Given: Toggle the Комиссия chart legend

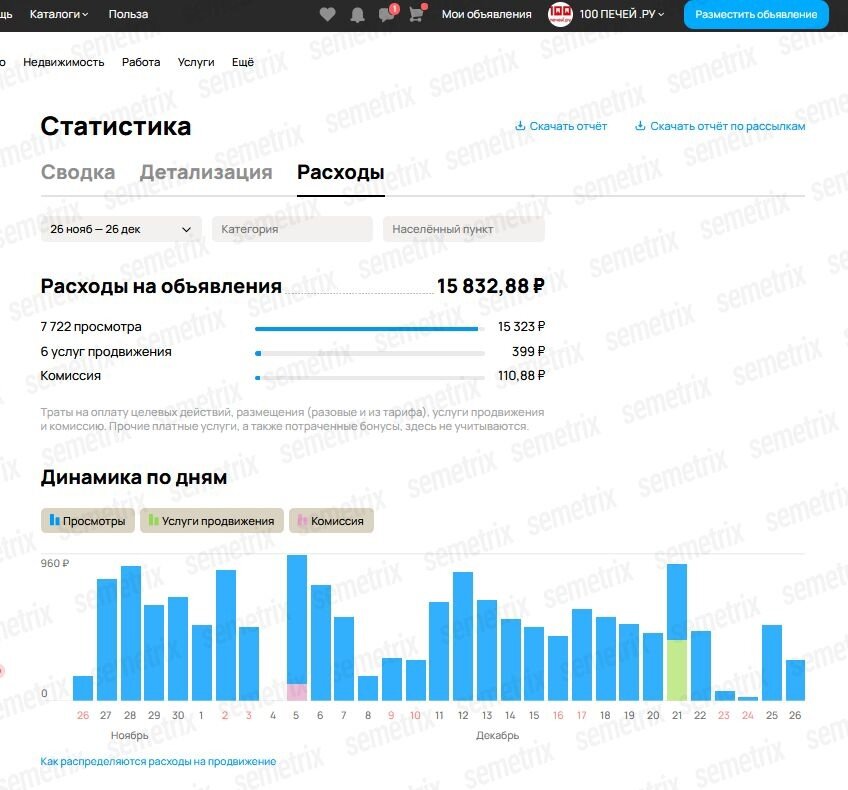Looking at the screenshot, I should 330,520.
